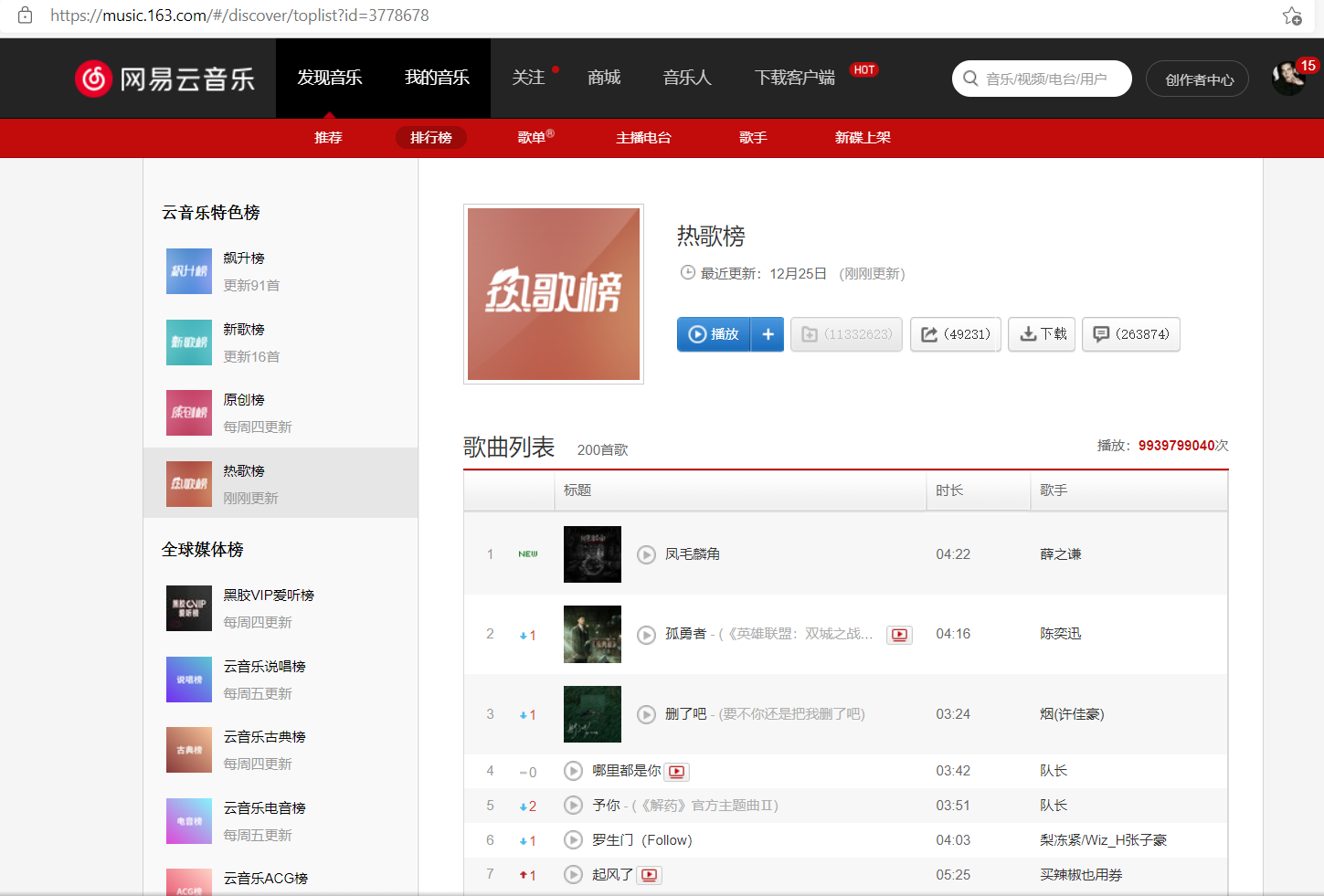Open the 商城 tab
The width and height of the screenshot is (1324, 896).
604,78
